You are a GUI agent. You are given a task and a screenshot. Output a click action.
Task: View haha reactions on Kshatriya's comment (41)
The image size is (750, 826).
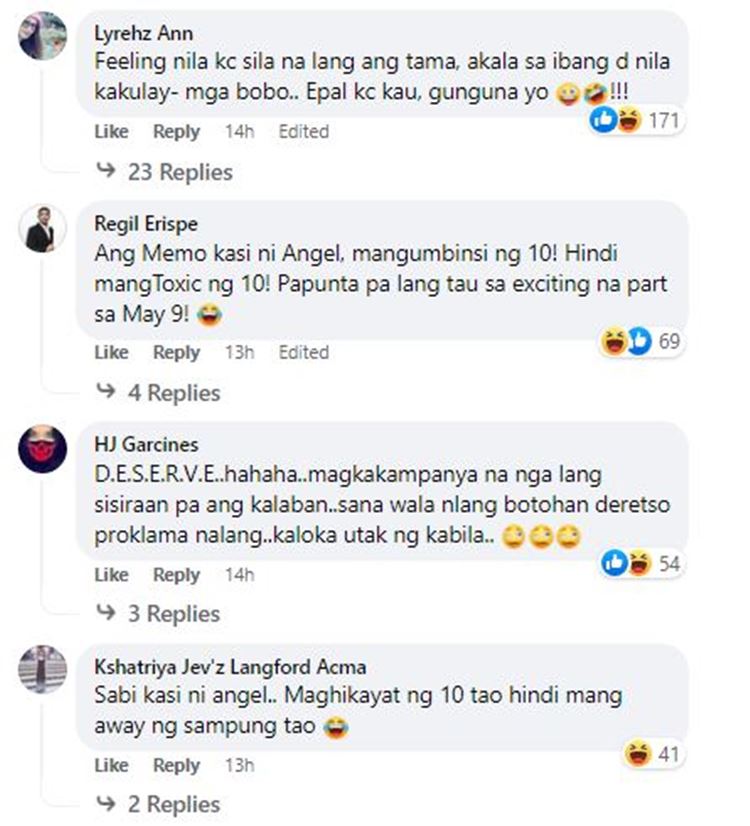(x=653, y=754)
